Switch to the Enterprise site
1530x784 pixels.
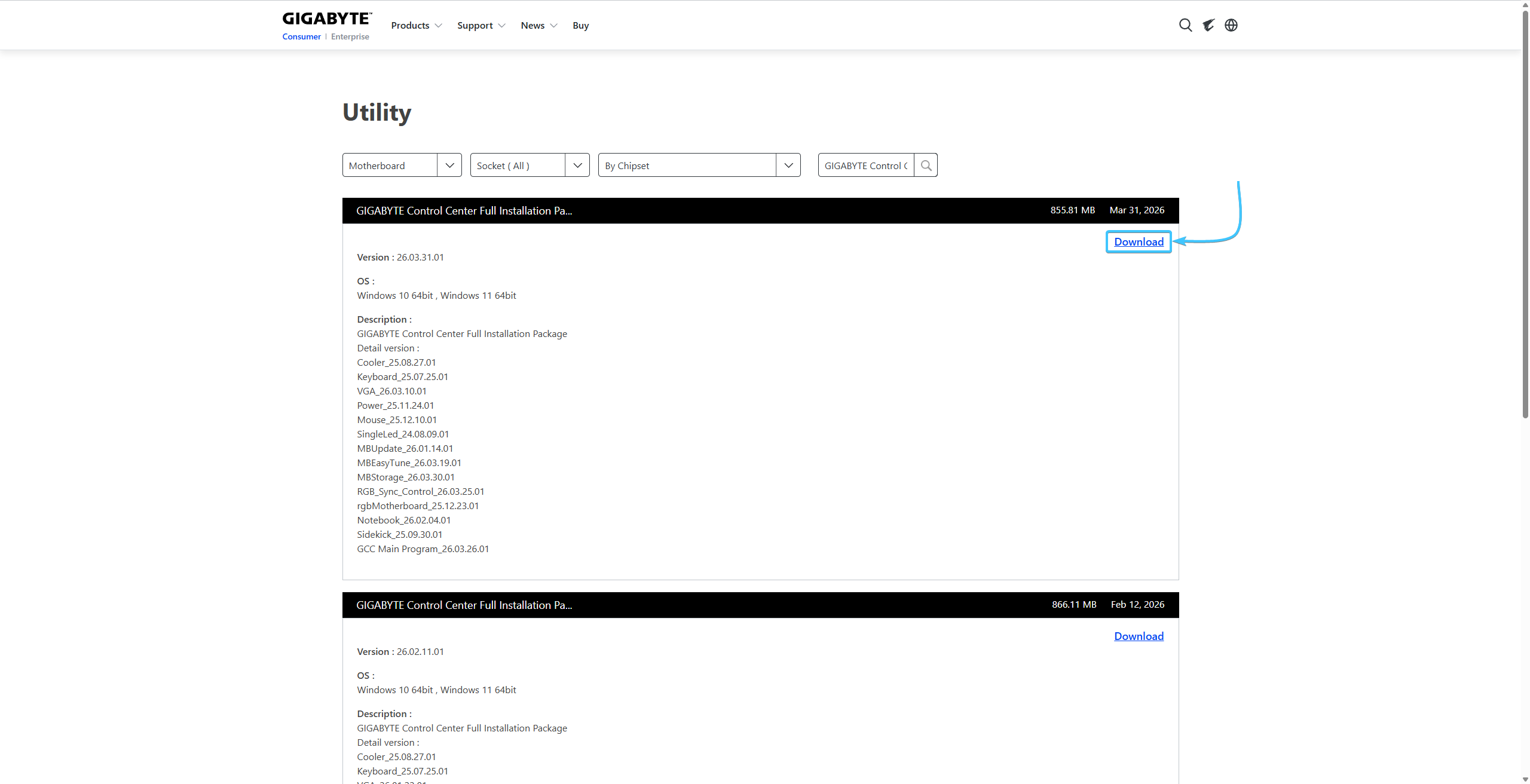point(350,37)
